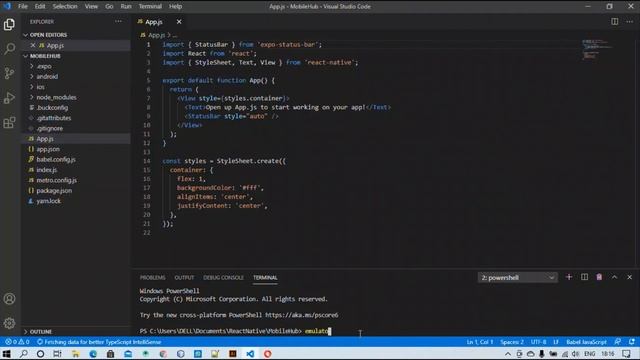Open app.json in the file tree
Viewport: 640px width, 360px height.
[x=48, y=149]
